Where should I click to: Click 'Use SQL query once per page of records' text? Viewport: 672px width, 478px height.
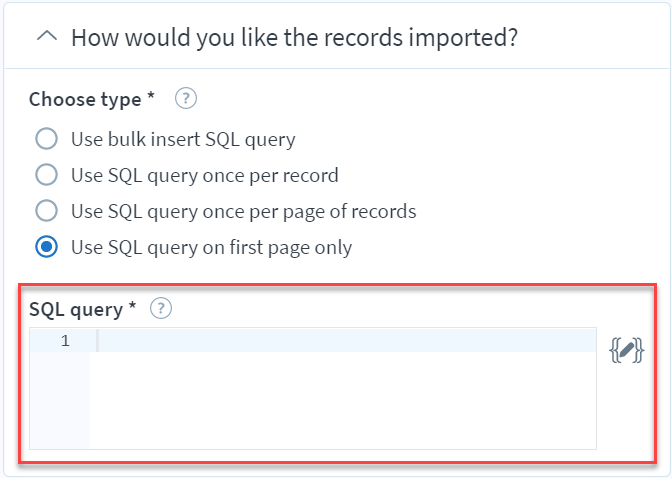243,212
